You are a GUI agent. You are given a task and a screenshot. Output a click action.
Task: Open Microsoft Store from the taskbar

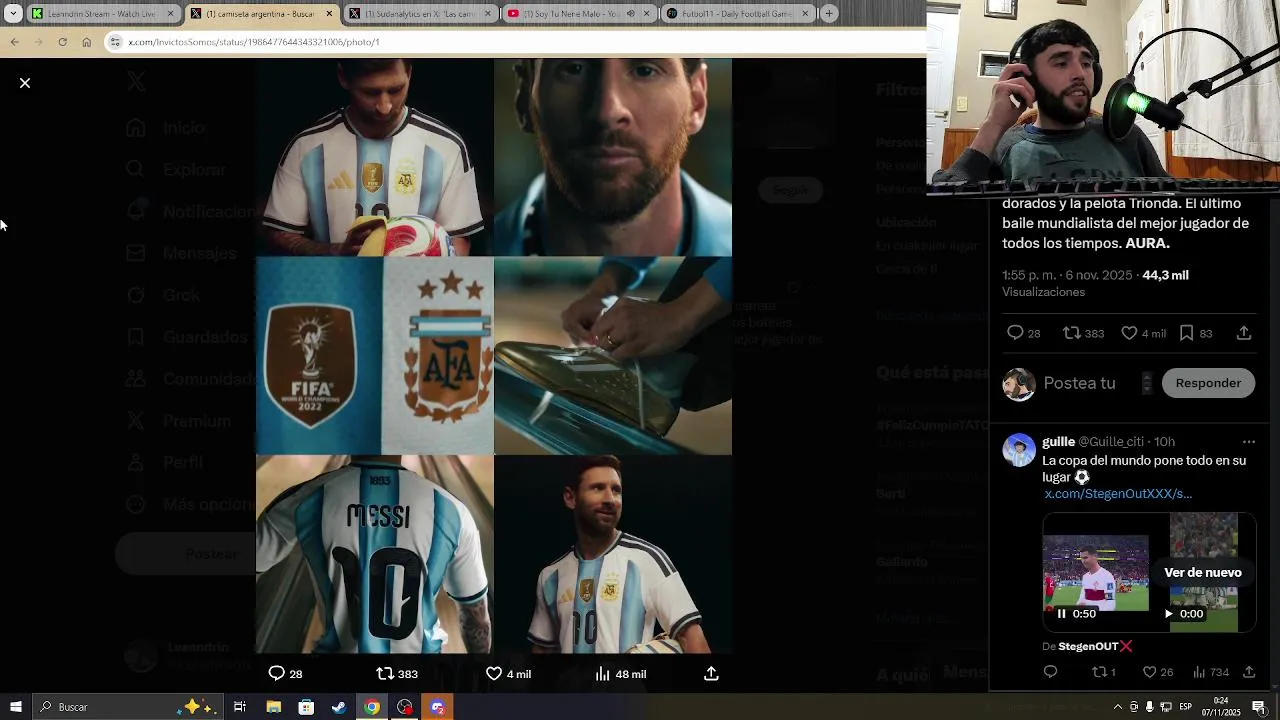306,707
